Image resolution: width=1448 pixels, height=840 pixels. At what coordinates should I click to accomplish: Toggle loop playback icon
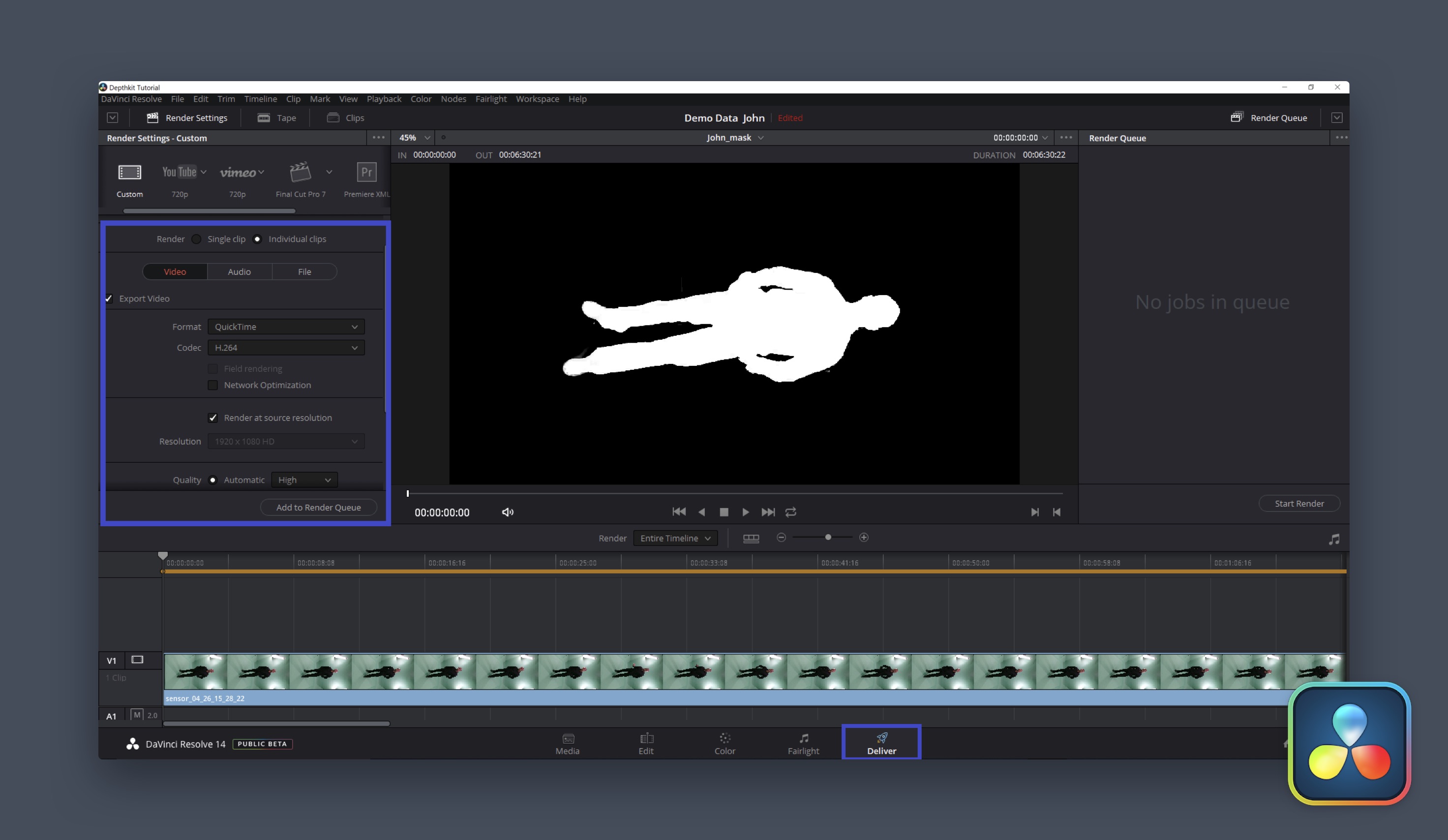791,512
